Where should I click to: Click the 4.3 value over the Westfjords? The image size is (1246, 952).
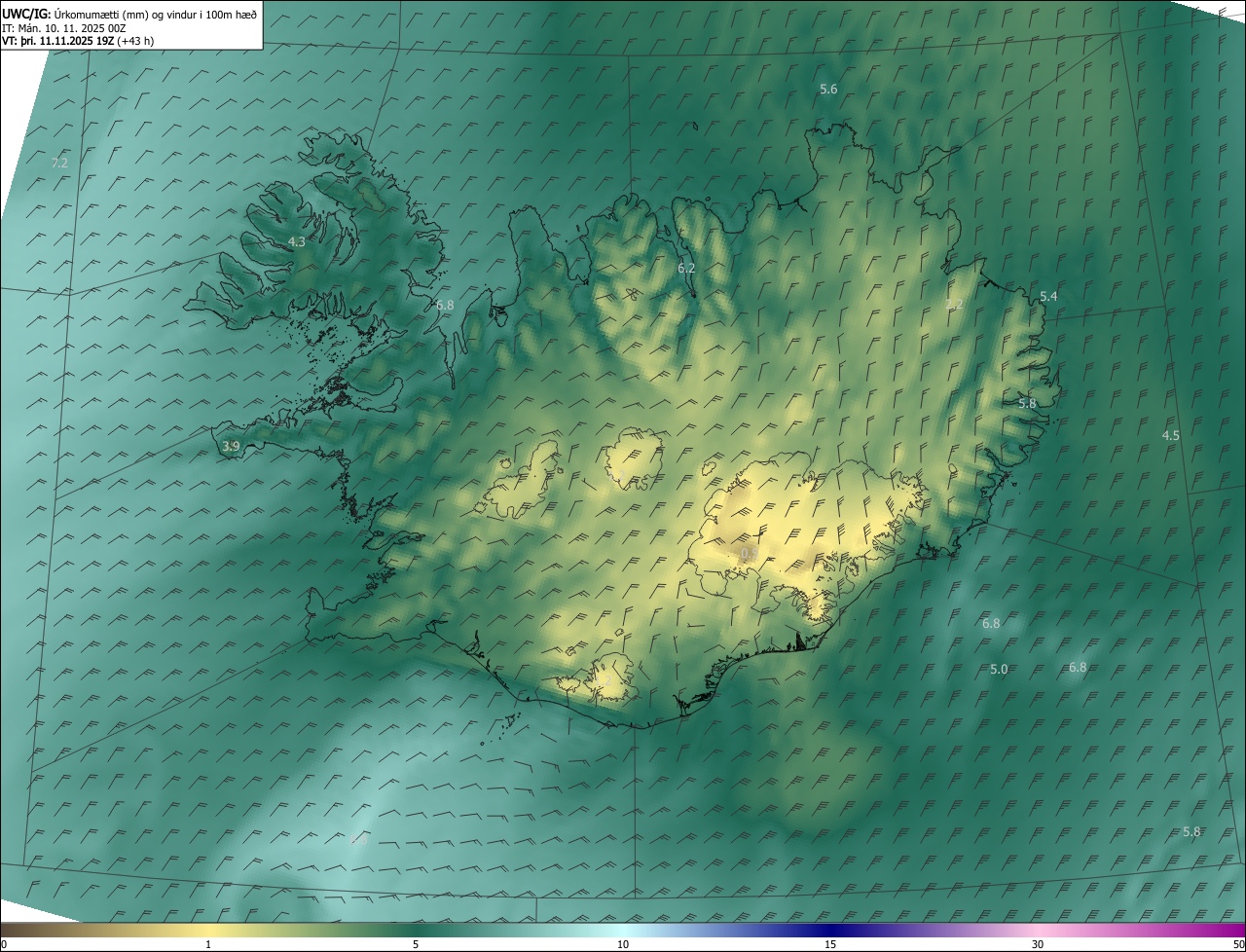tap(296, 241)
